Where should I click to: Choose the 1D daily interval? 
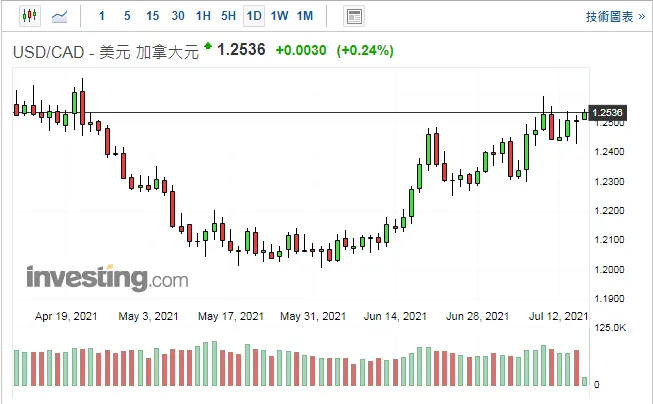[254, 16]
